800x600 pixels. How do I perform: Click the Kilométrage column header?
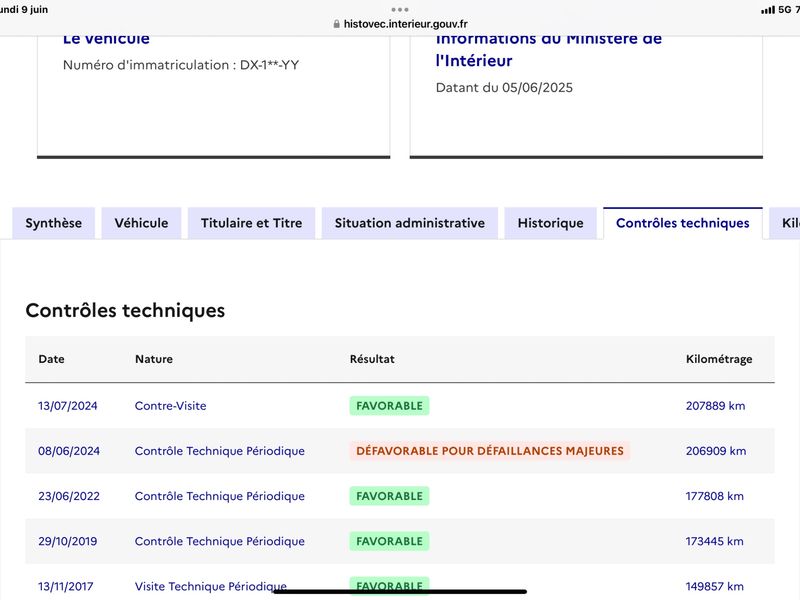coord(719,359)
